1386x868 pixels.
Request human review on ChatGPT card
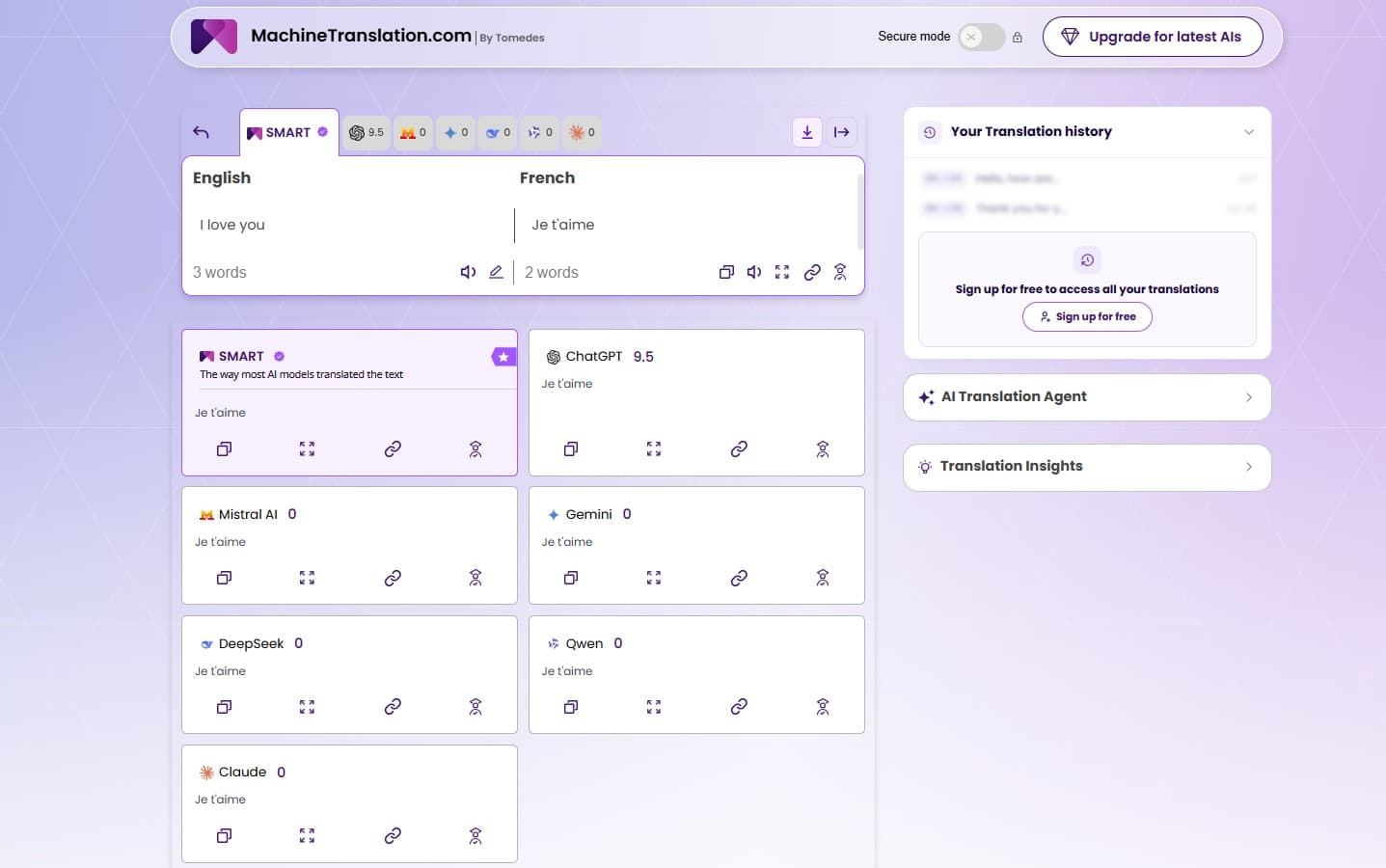pyautogui.click(x=823, y=448)
